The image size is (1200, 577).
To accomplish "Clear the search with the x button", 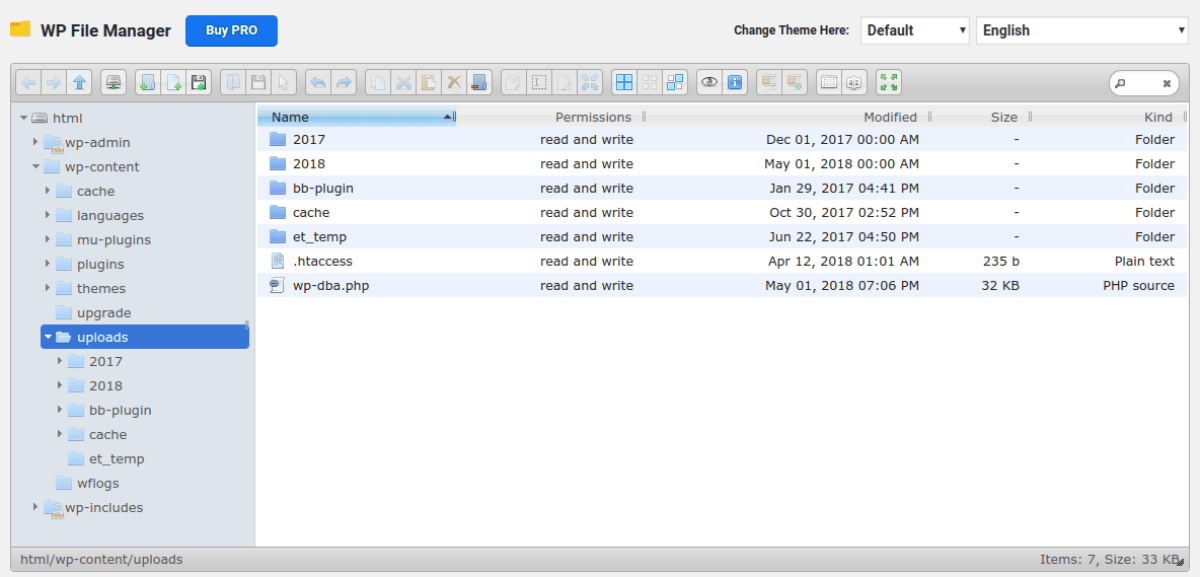I will [x=1166, y=84].
